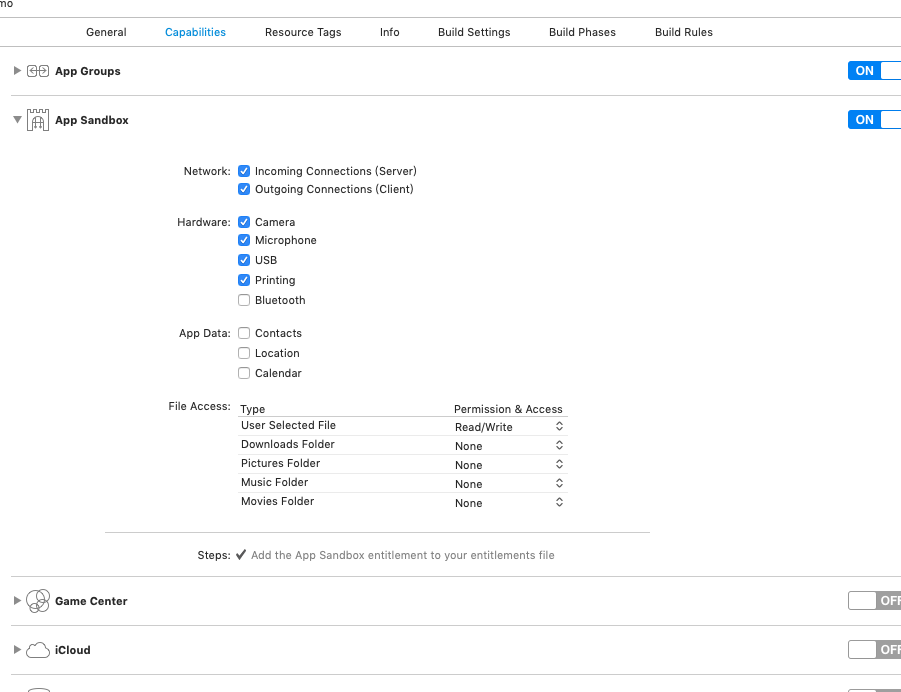Click the Game Center capability icon
901x692 pixels.
click(38, 601)
